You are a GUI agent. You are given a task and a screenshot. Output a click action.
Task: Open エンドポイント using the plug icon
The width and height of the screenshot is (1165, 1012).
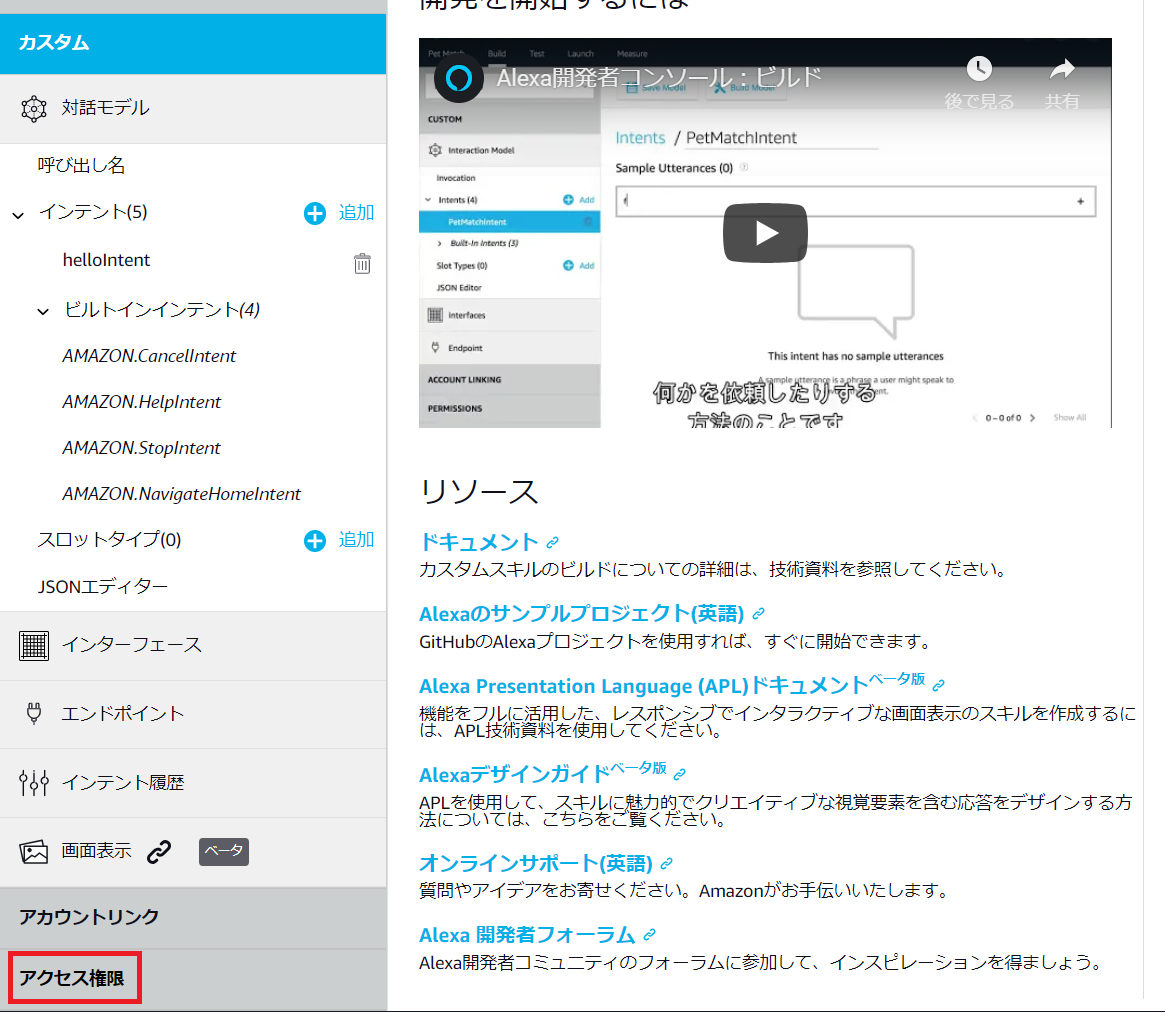[33, 714]
